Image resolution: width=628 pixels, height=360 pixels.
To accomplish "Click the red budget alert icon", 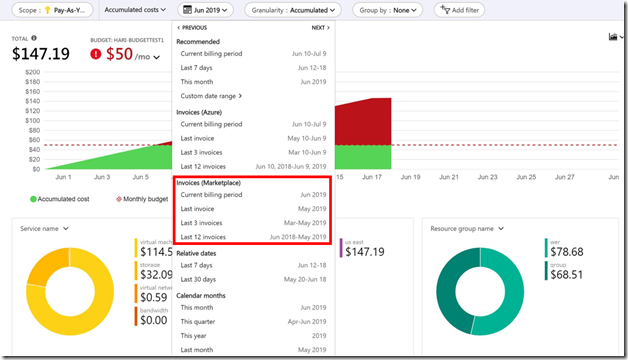I will [x=96, y=54].
